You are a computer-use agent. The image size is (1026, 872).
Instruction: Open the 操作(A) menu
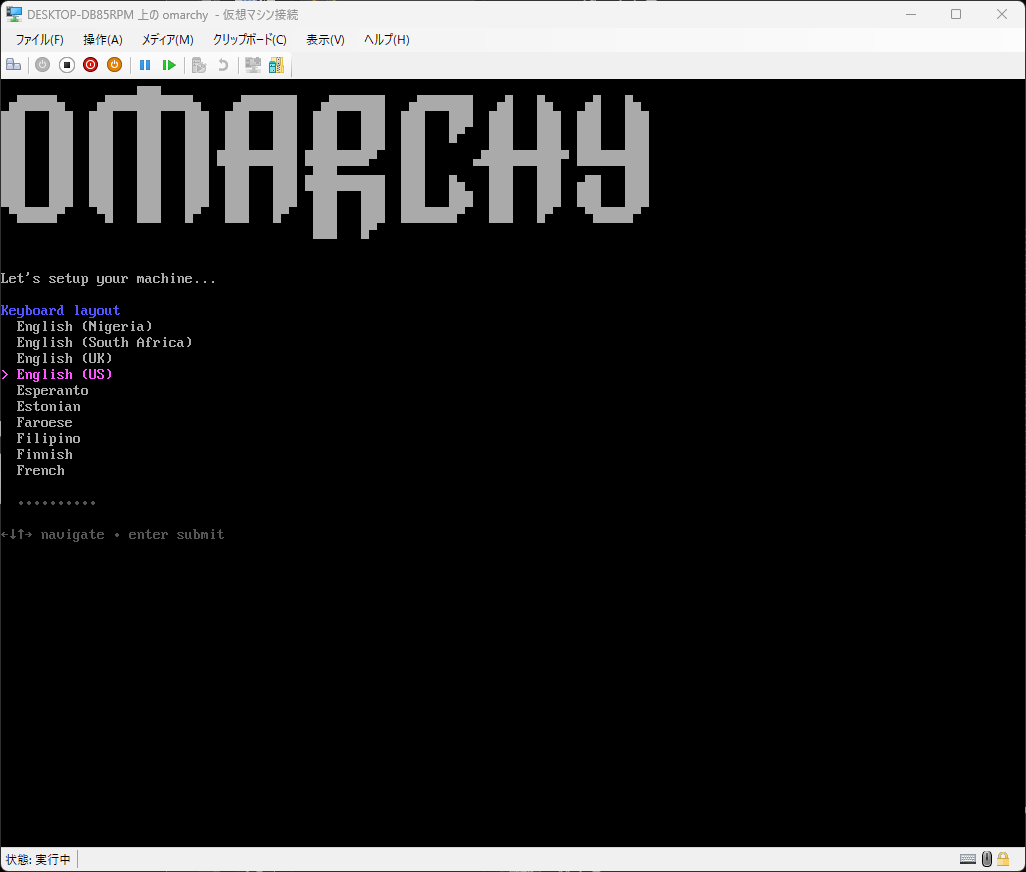tap(103, 40)
